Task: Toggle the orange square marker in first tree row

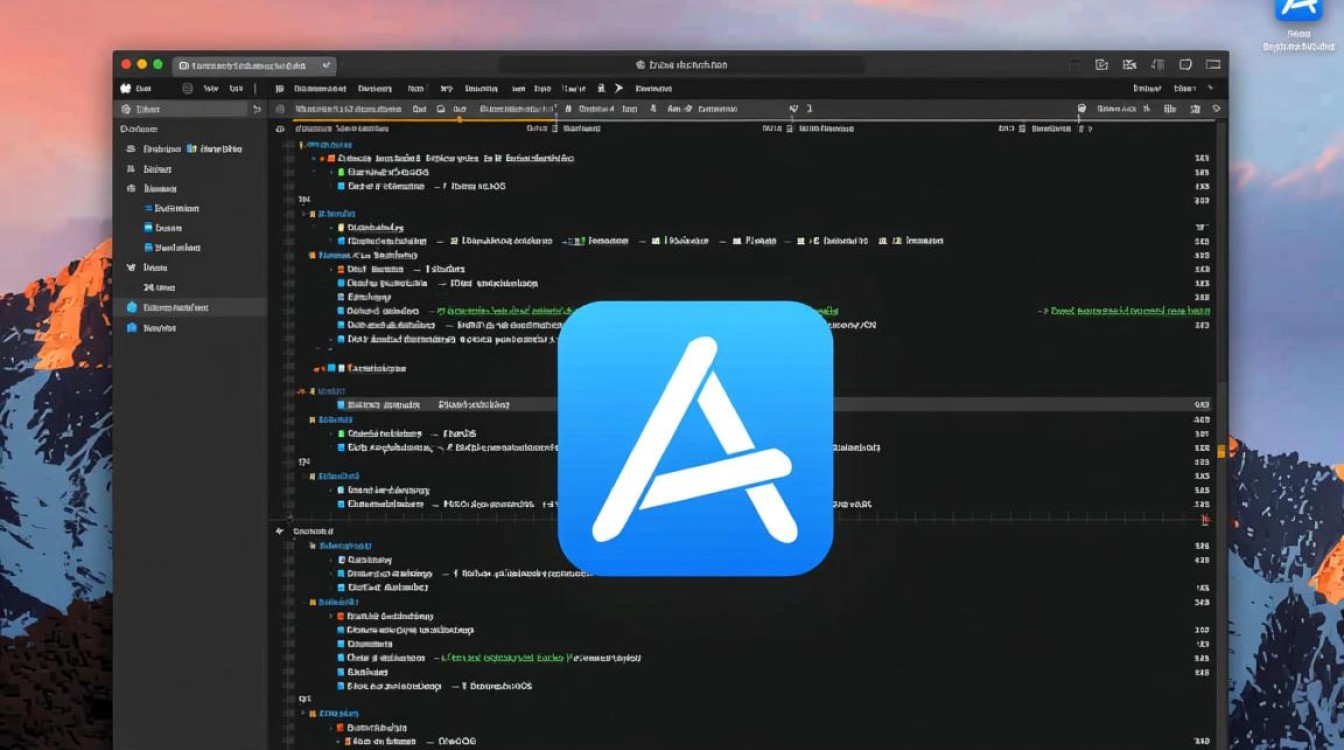Action: [x=329, y=158]
